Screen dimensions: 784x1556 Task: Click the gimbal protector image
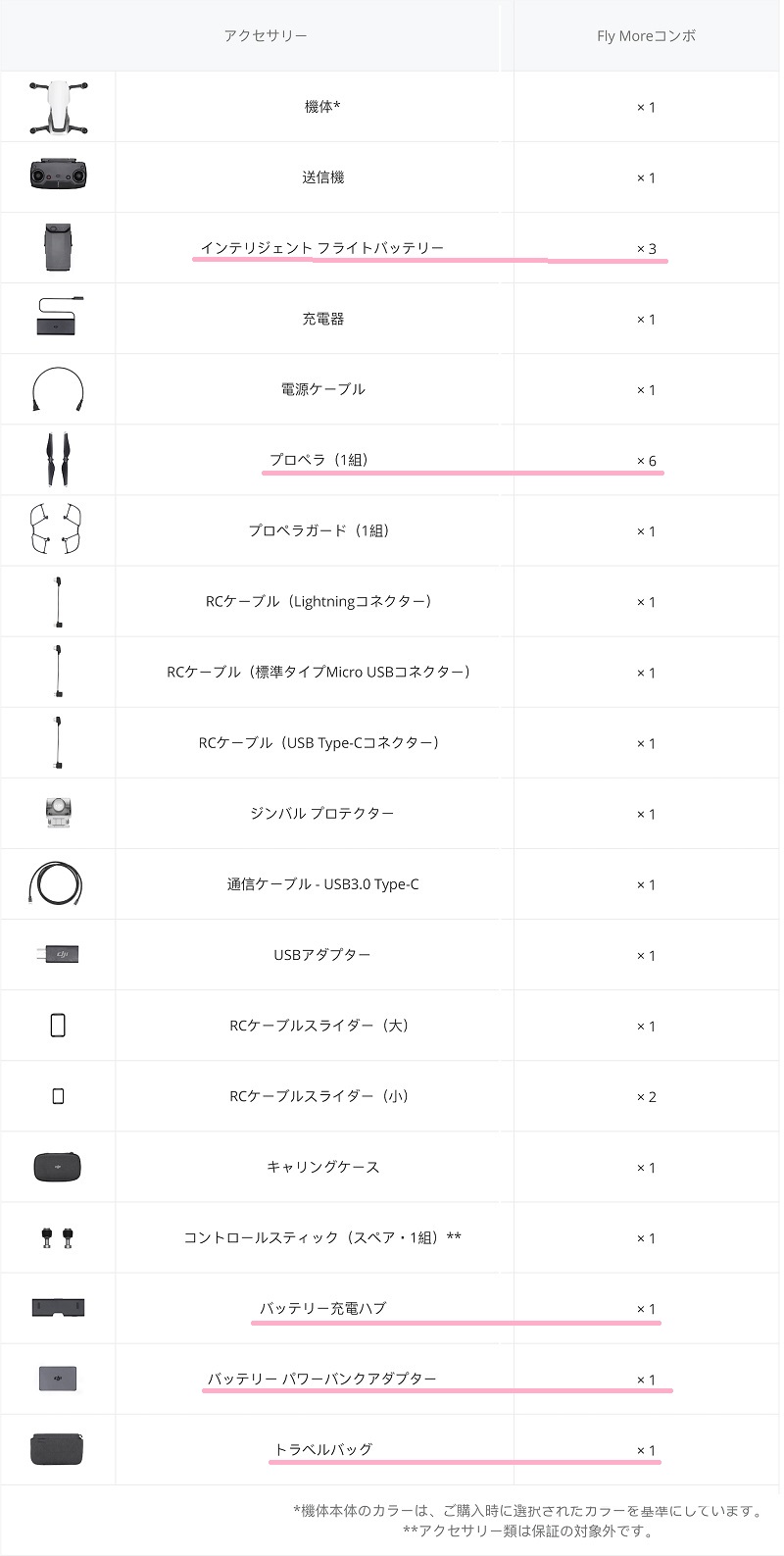(58, 813)
